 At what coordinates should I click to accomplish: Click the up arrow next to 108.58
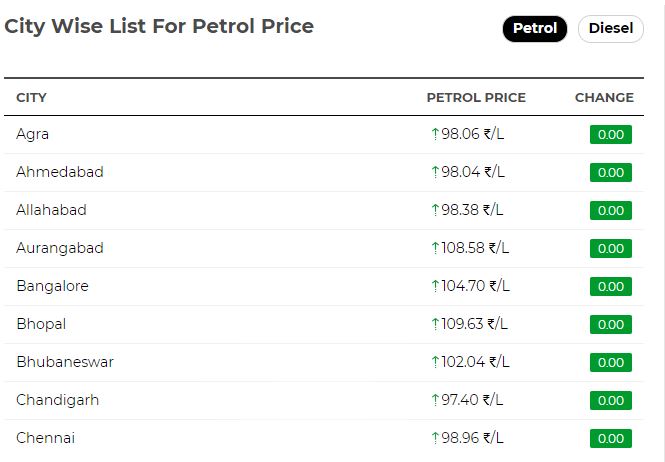coord(435,248)
